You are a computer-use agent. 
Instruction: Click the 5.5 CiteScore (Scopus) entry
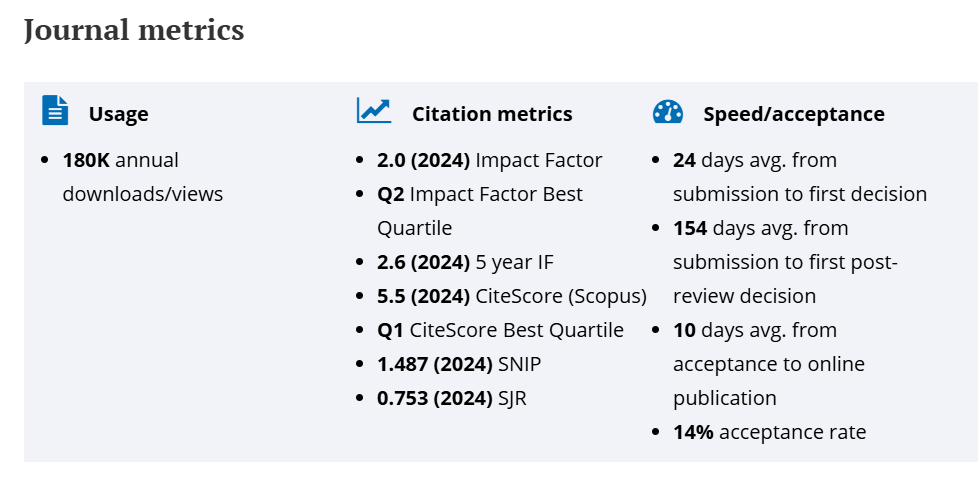(x=511, y=296)
